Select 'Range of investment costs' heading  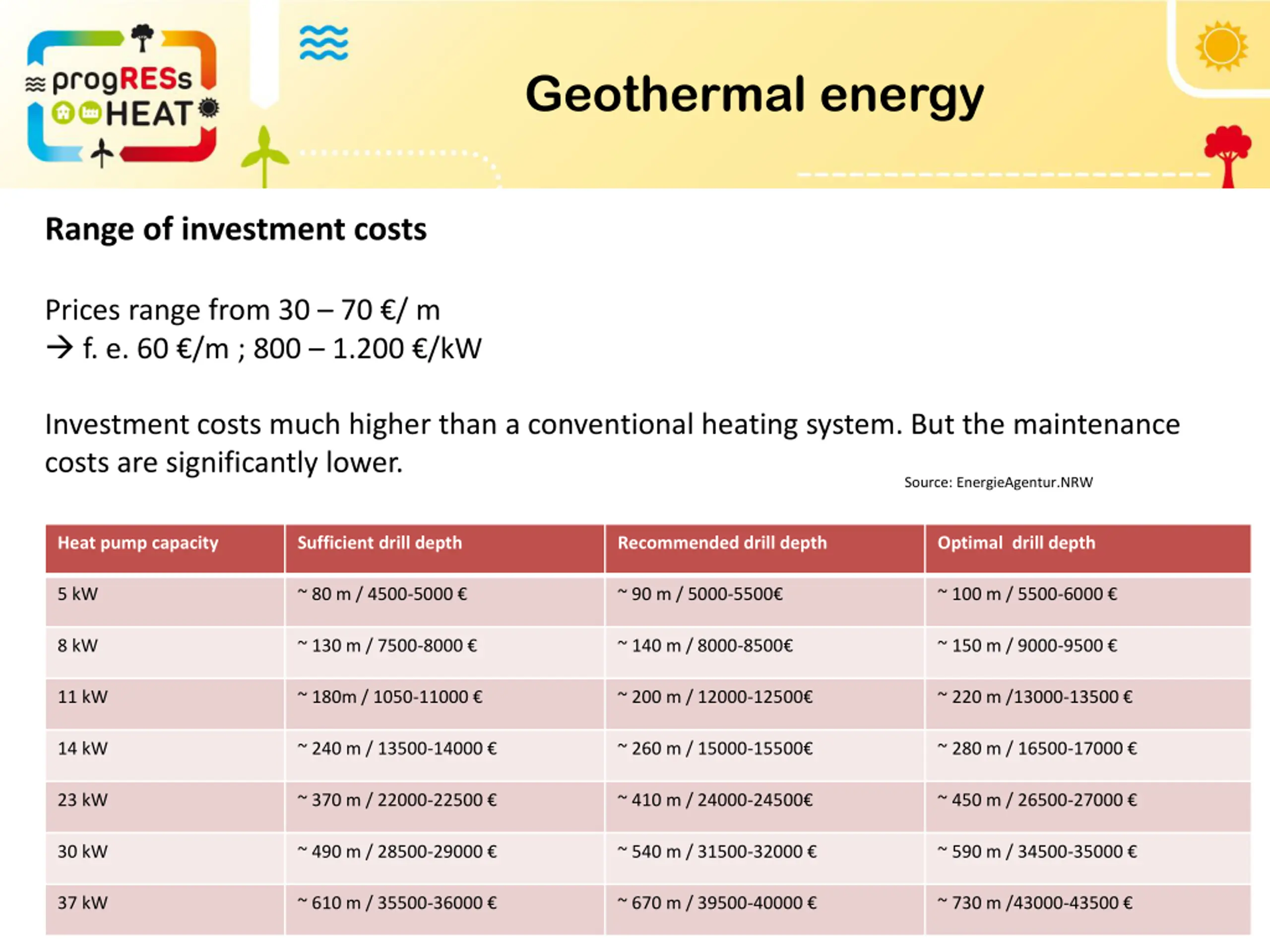pyautogui.click(x=236, y=229)
